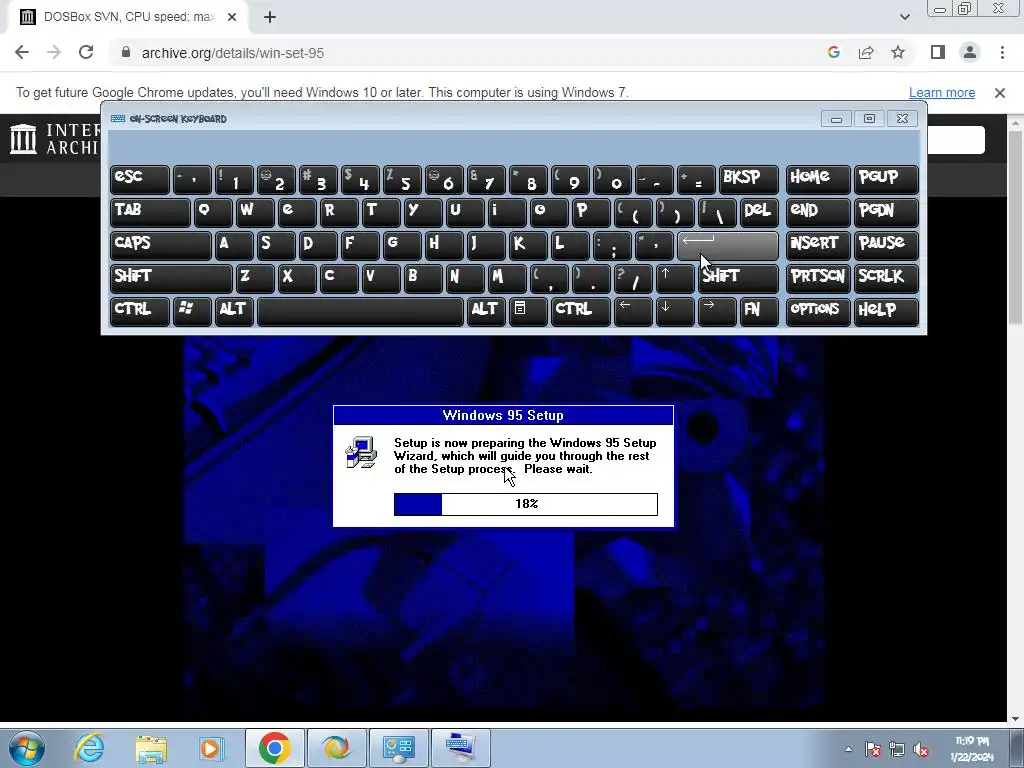
Task: Toggle the right ALT key
Action: tap(486, 312)
